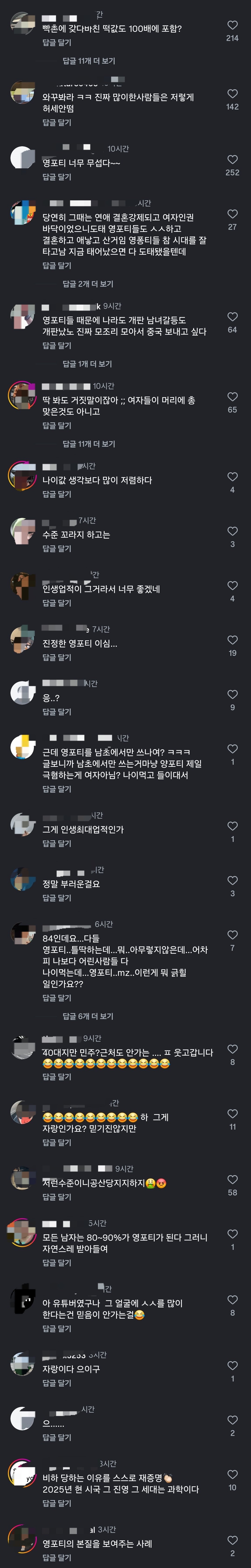Heart the '저런수준이니공산당지지하지' comment
This screenshot has height=1568, width=251.
232,1180
